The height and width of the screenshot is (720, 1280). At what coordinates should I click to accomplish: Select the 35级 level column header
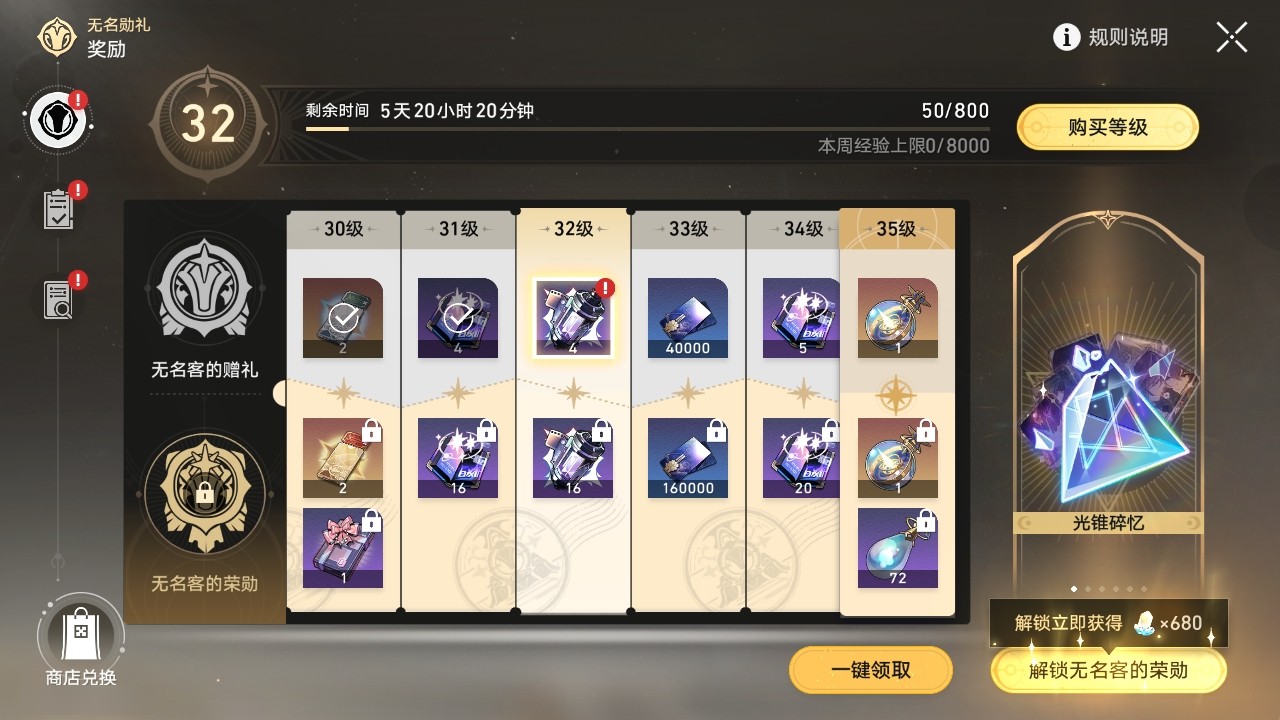(897, 229)
